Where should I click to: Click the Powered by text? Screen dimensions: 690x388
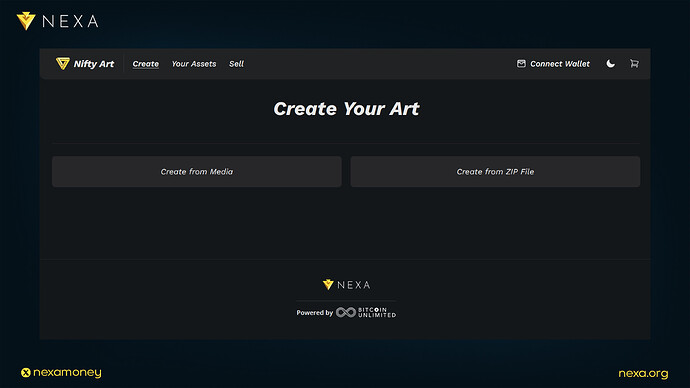(315, 312)
